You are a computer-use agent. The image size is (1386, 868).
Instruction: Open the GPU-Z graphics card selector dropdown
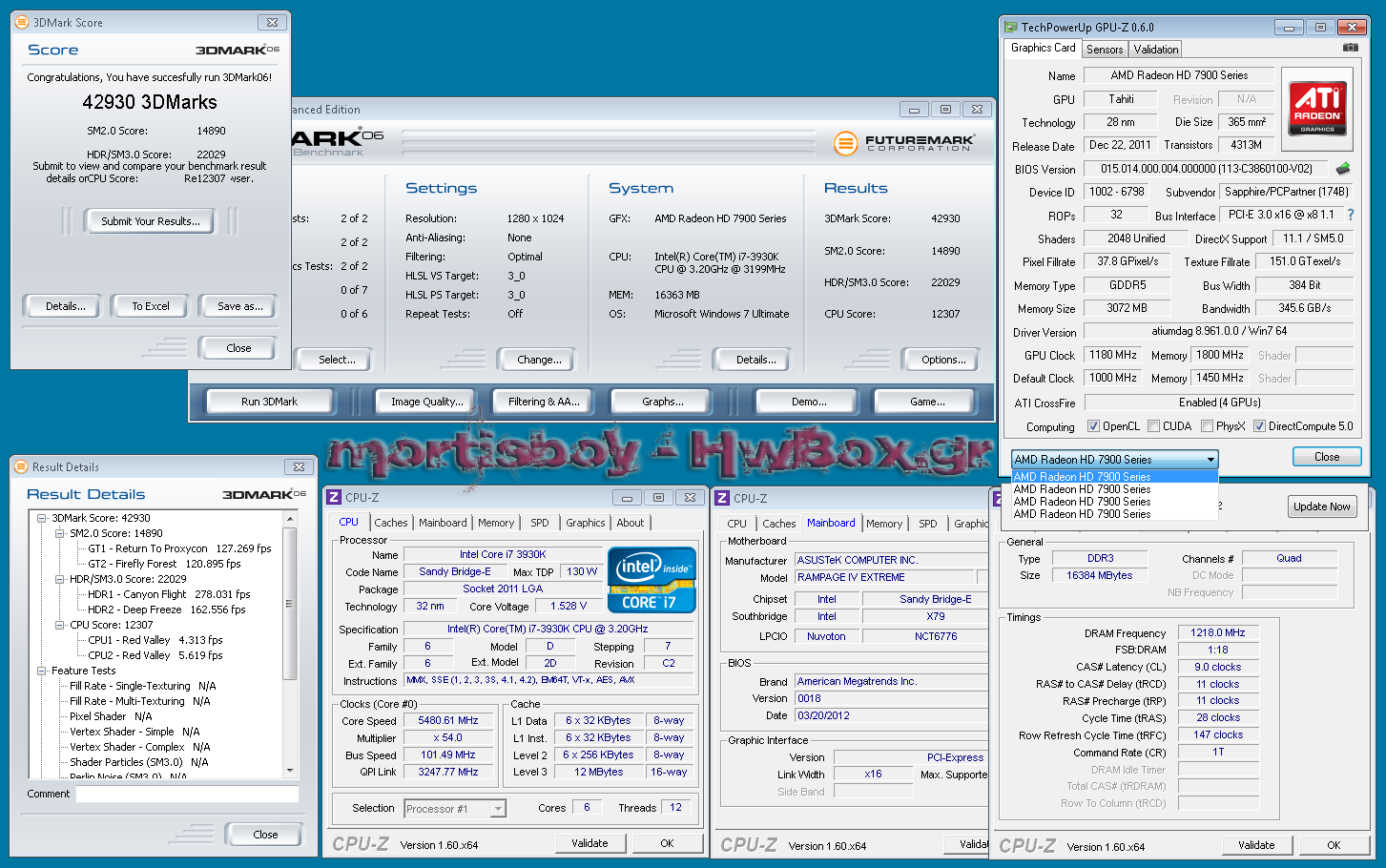[x=1115, y=459]
